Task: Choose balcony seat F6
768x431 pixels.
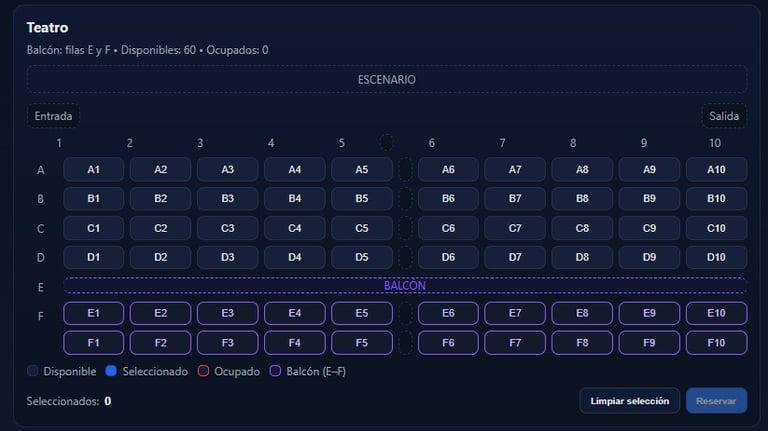Action: click(x=448, y=343)
